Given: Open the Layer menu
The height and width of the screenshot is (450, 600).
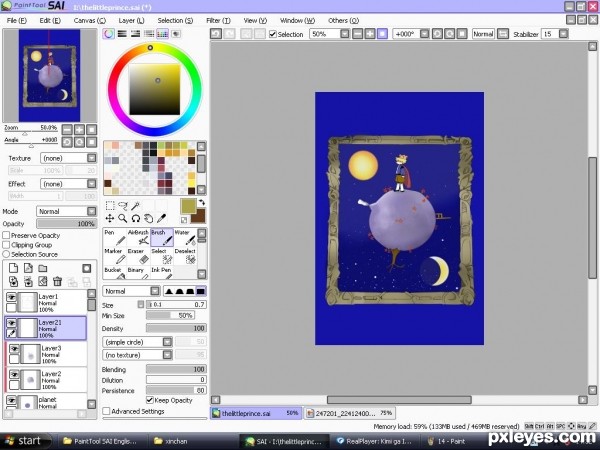Looking at the screenshot, I should (x=131, y=21).
